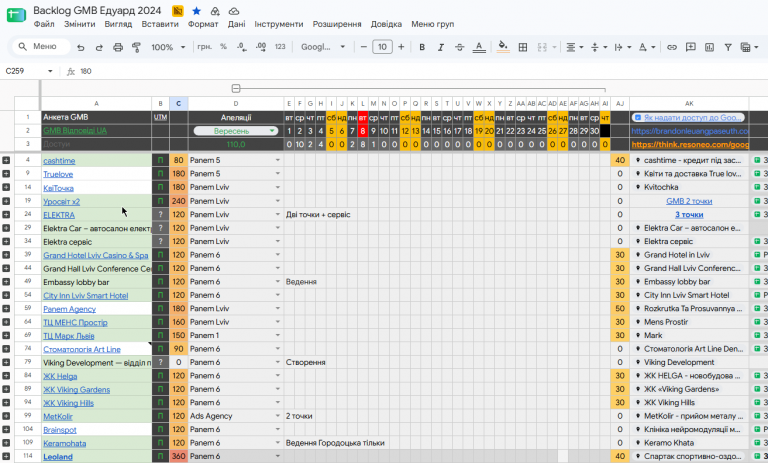The height and width of the screenshot is (463, 768).
Task: Increase decimal places icon
Action: coord(261,47)
